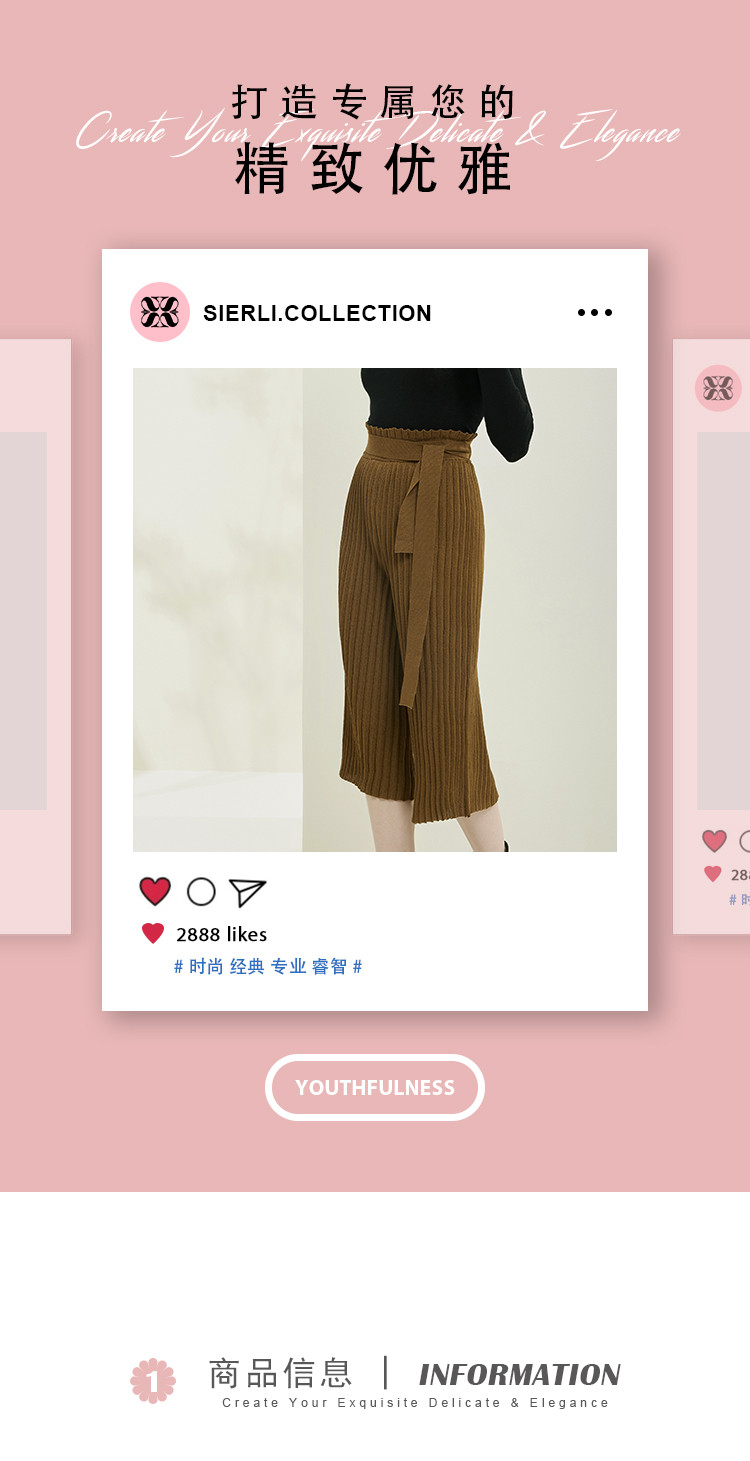The height and width of the screenshot is (1461, 750).
Task: Click the SIERLI.COLLECTION profile avatar logo
Action: [x=160, y=312]
